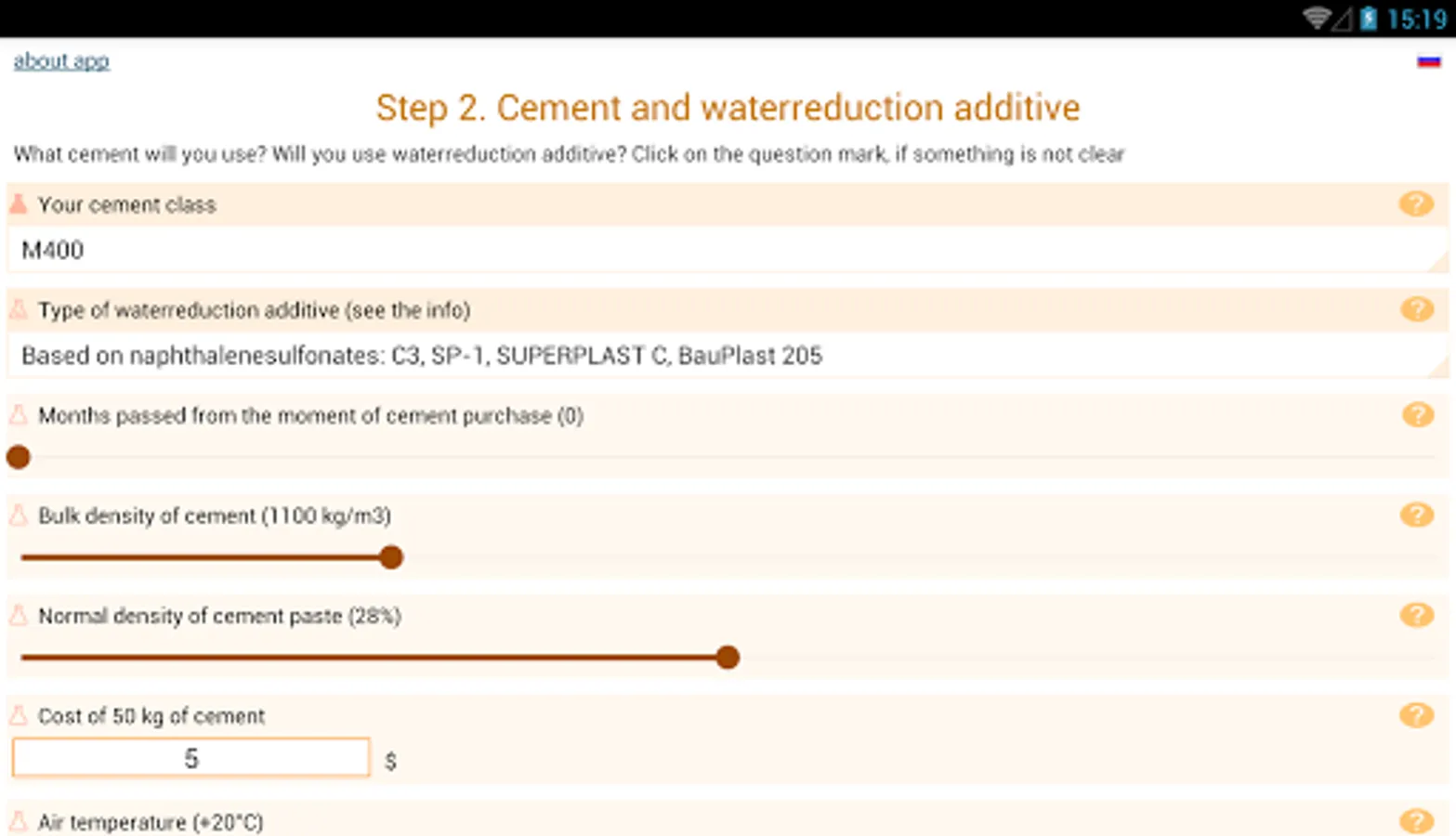Open help for air temperature

pos(1416,821)
